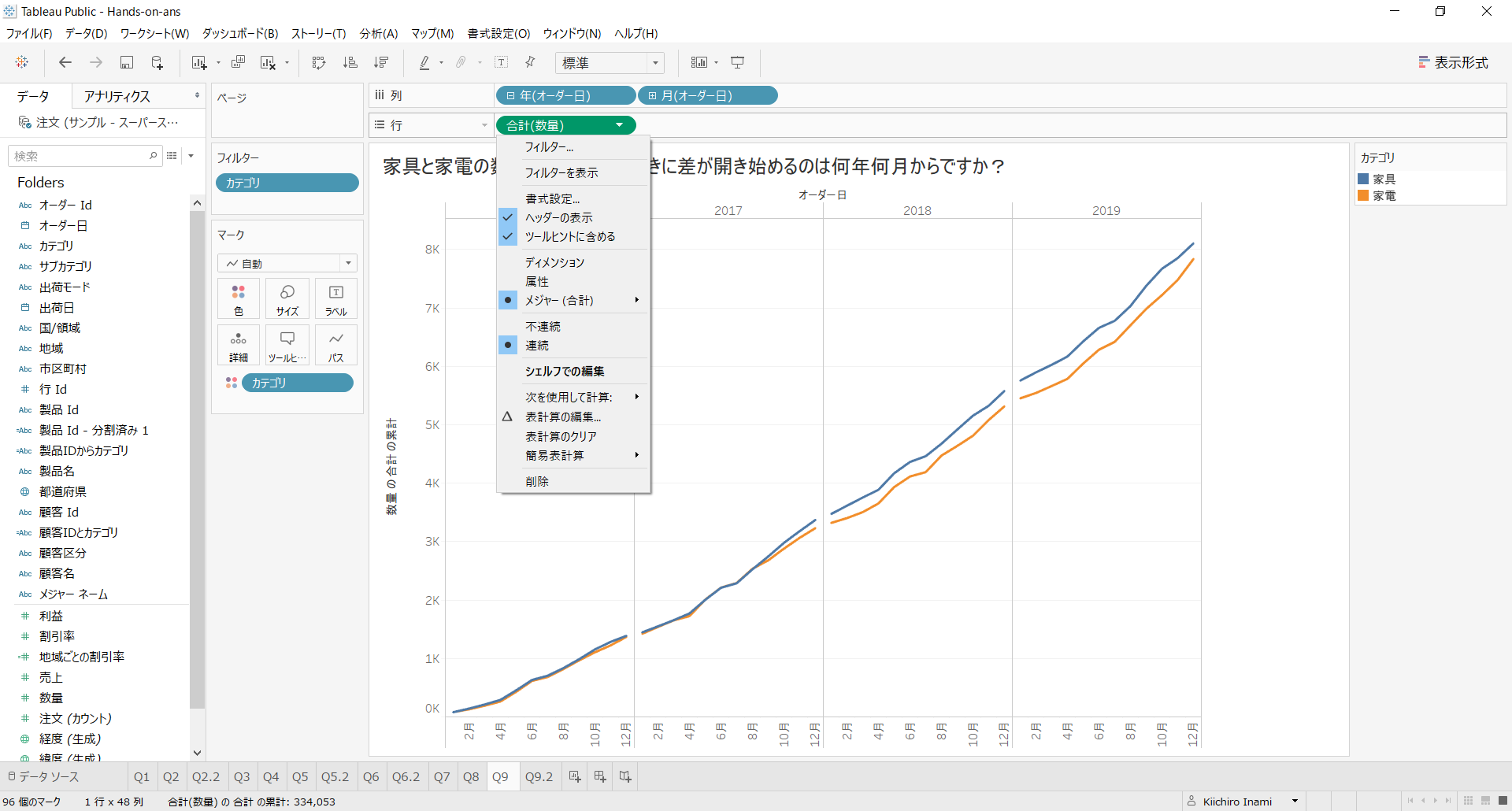Click the 色 color button in marks card
The height and width of the screenshot is (811, 1512).
coord(239,299)
